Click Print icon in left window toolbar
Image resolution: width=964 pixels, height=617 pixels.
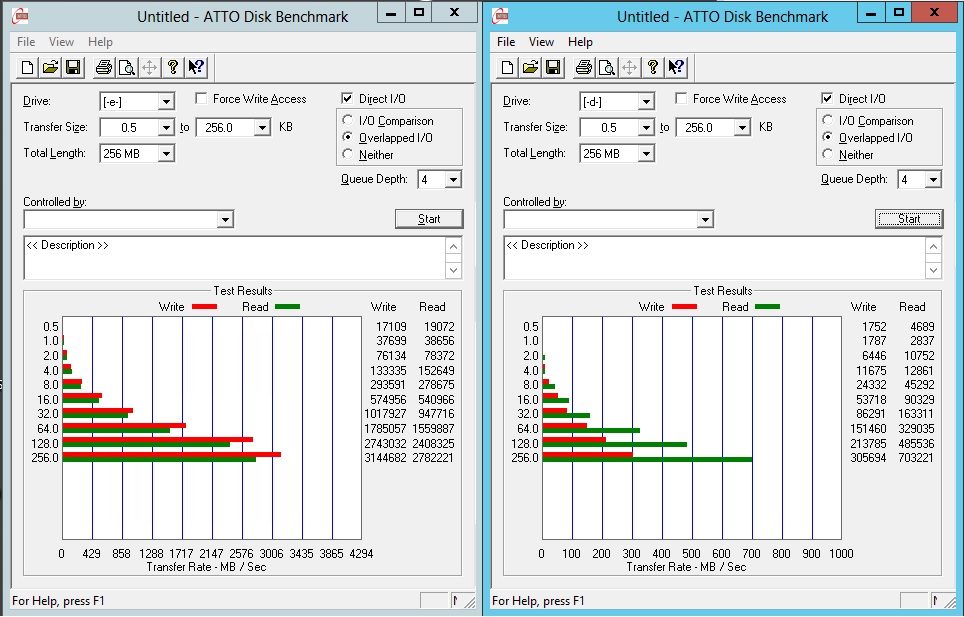[x=103, y=67]
